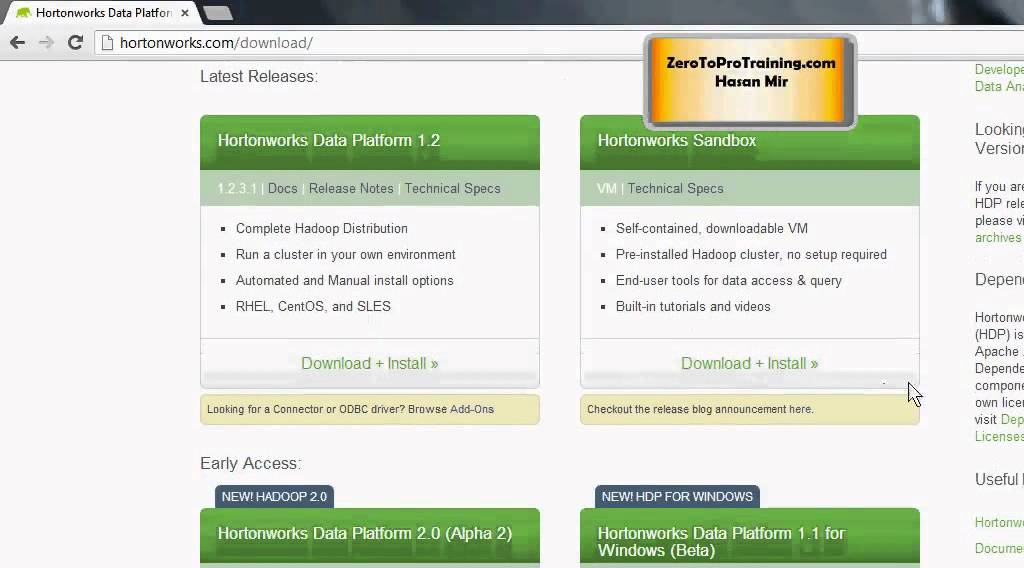Open the 1.2.3.1 version link
The image size is (1024, 568).
click(237, 189)
